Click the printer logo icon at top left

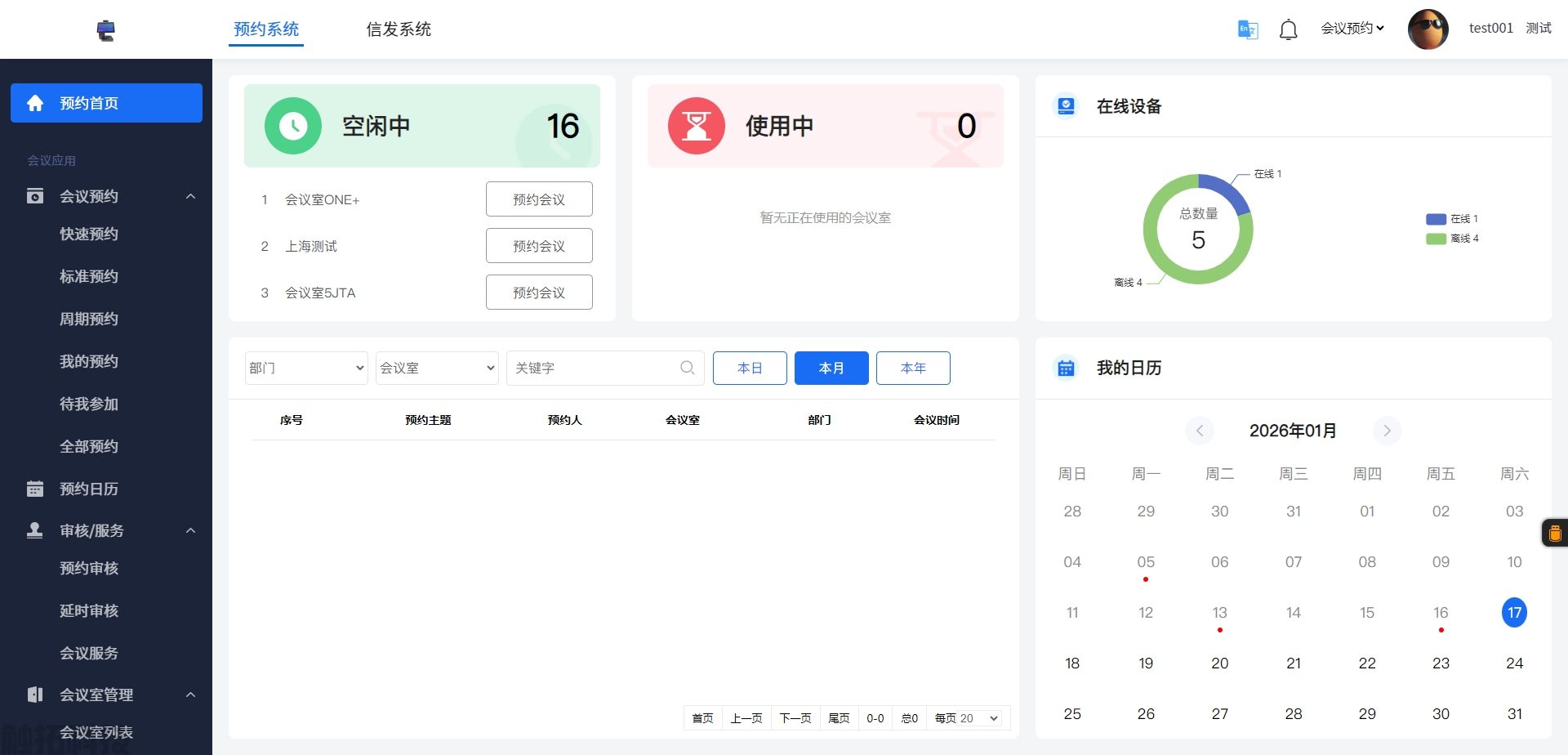pyautogui.click(x=105, y=29)
